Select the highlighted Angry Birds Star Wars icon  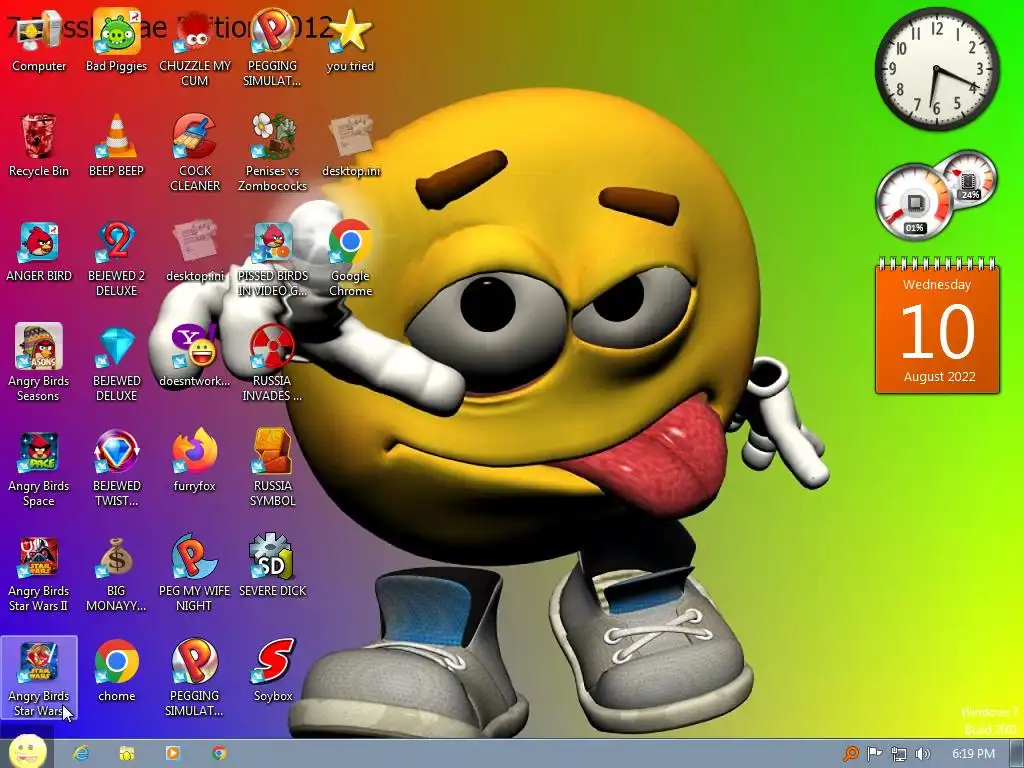[39, 678]
